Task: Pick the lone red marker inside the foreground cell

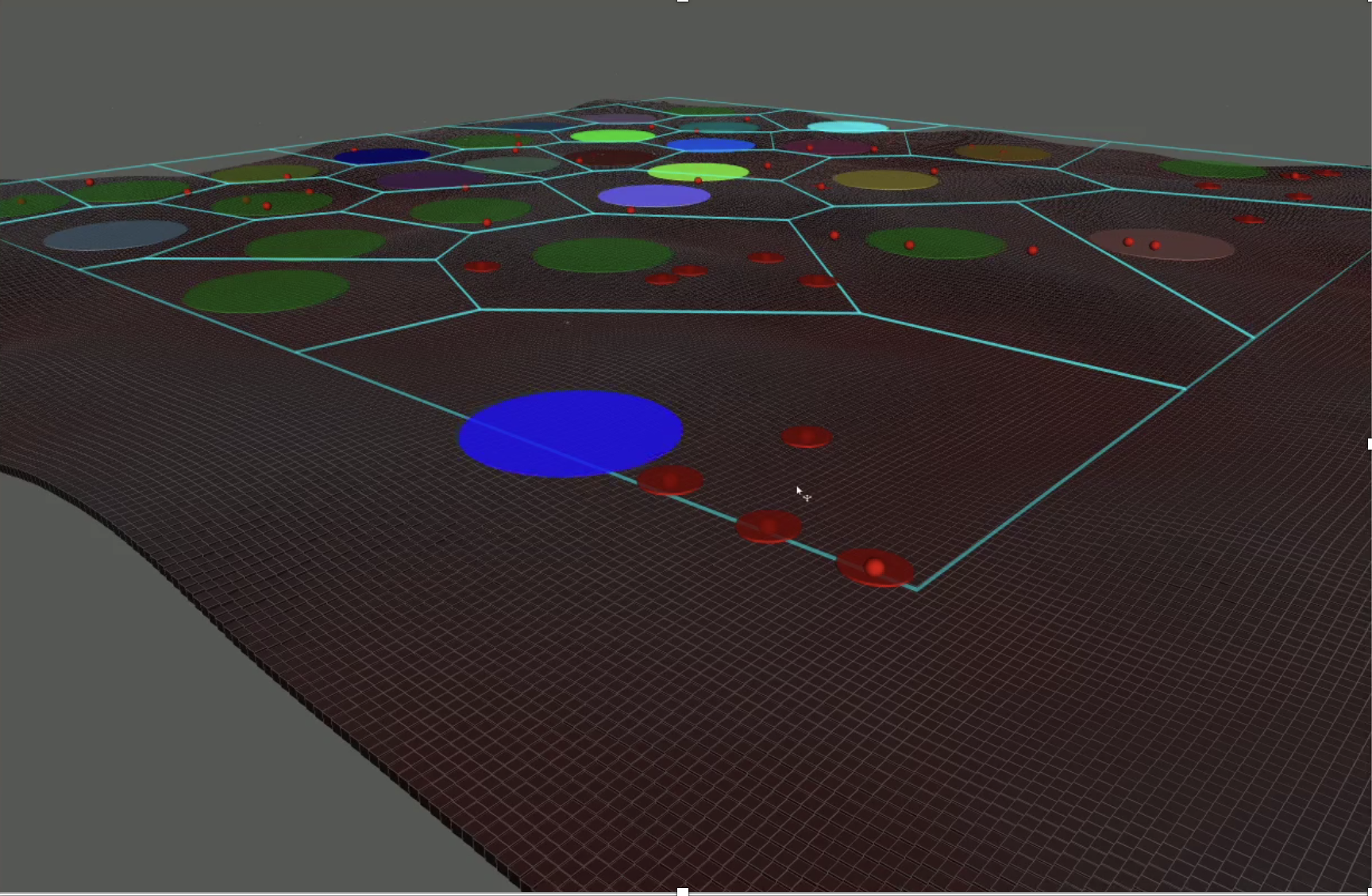Action: (807, 437)
